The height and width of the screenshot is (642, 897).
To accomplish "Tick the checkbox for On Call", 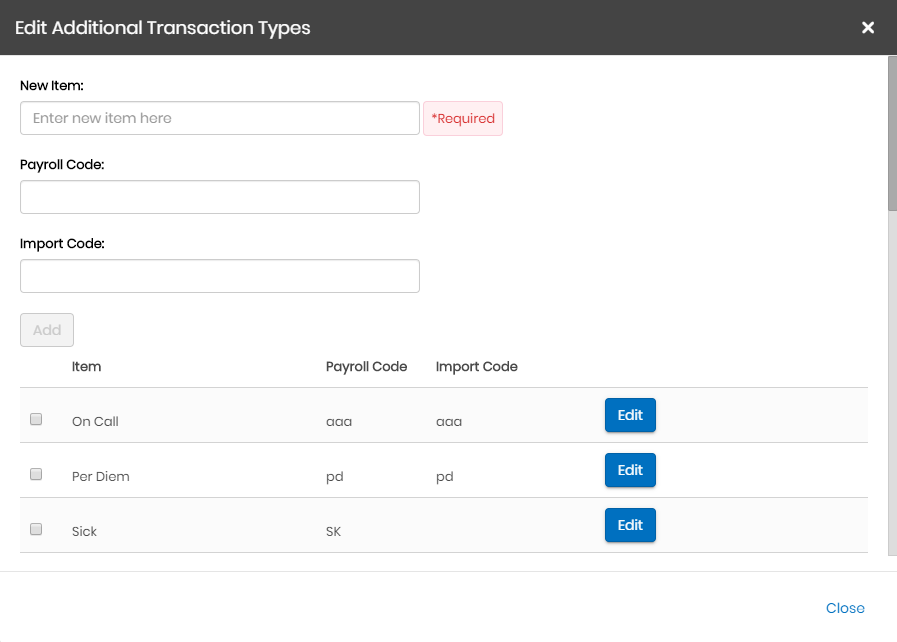I will (x=36, y=420).
